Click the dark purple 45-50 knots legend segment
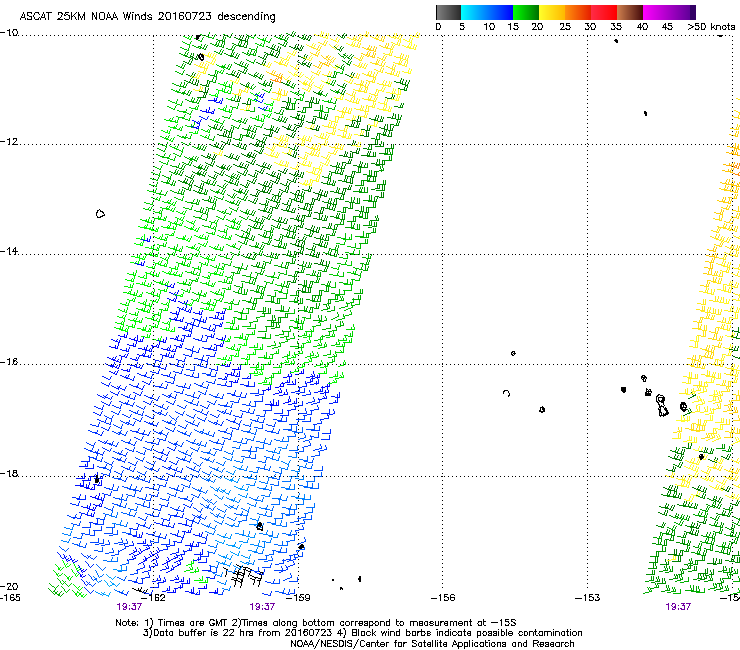 point(682,12)
